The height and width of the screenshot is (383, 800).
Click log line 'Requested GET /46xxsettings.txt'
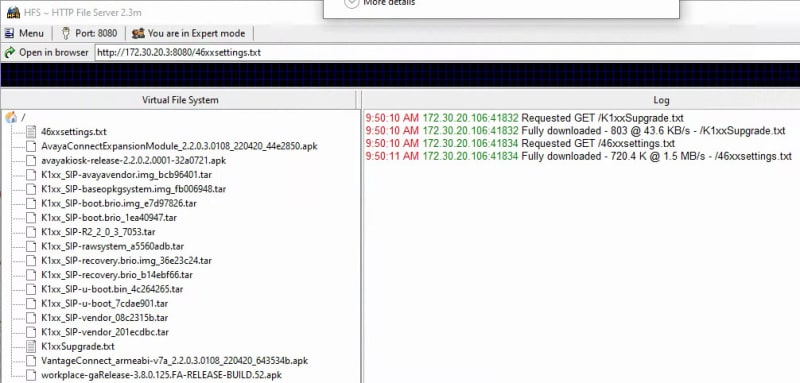520,143
